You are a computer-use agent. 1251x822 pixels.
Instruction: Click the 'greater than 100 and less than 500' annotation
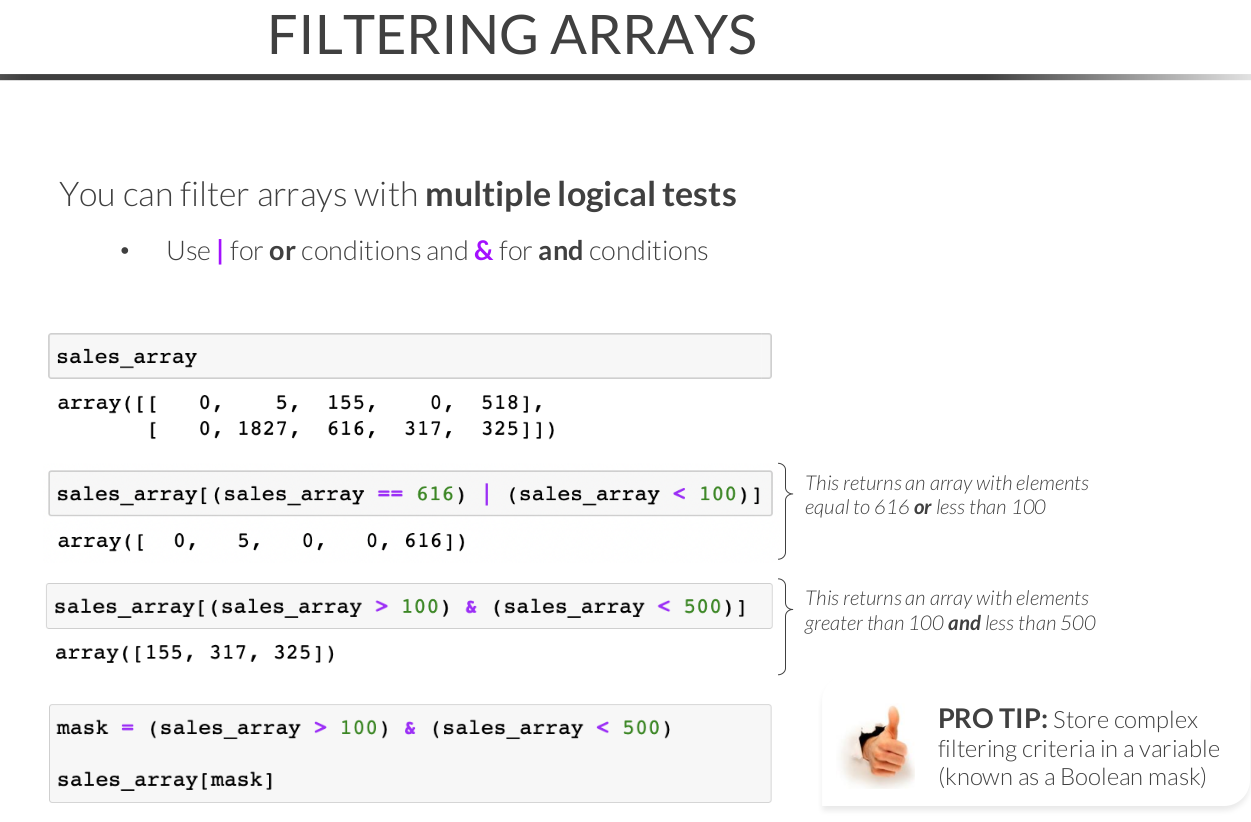pos(950,611)
